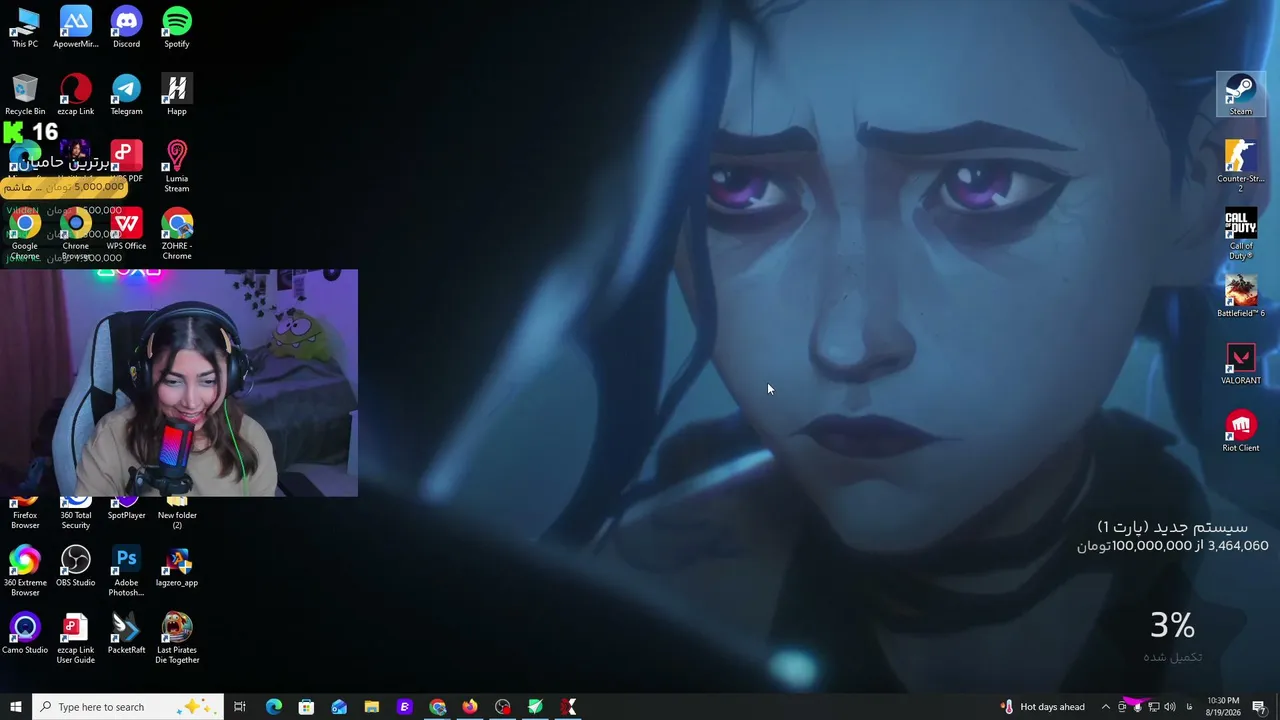This screenshot has width=1280, height=720.
Task: Switch to Firefox in the taskbar
Action: pos(470,707)
